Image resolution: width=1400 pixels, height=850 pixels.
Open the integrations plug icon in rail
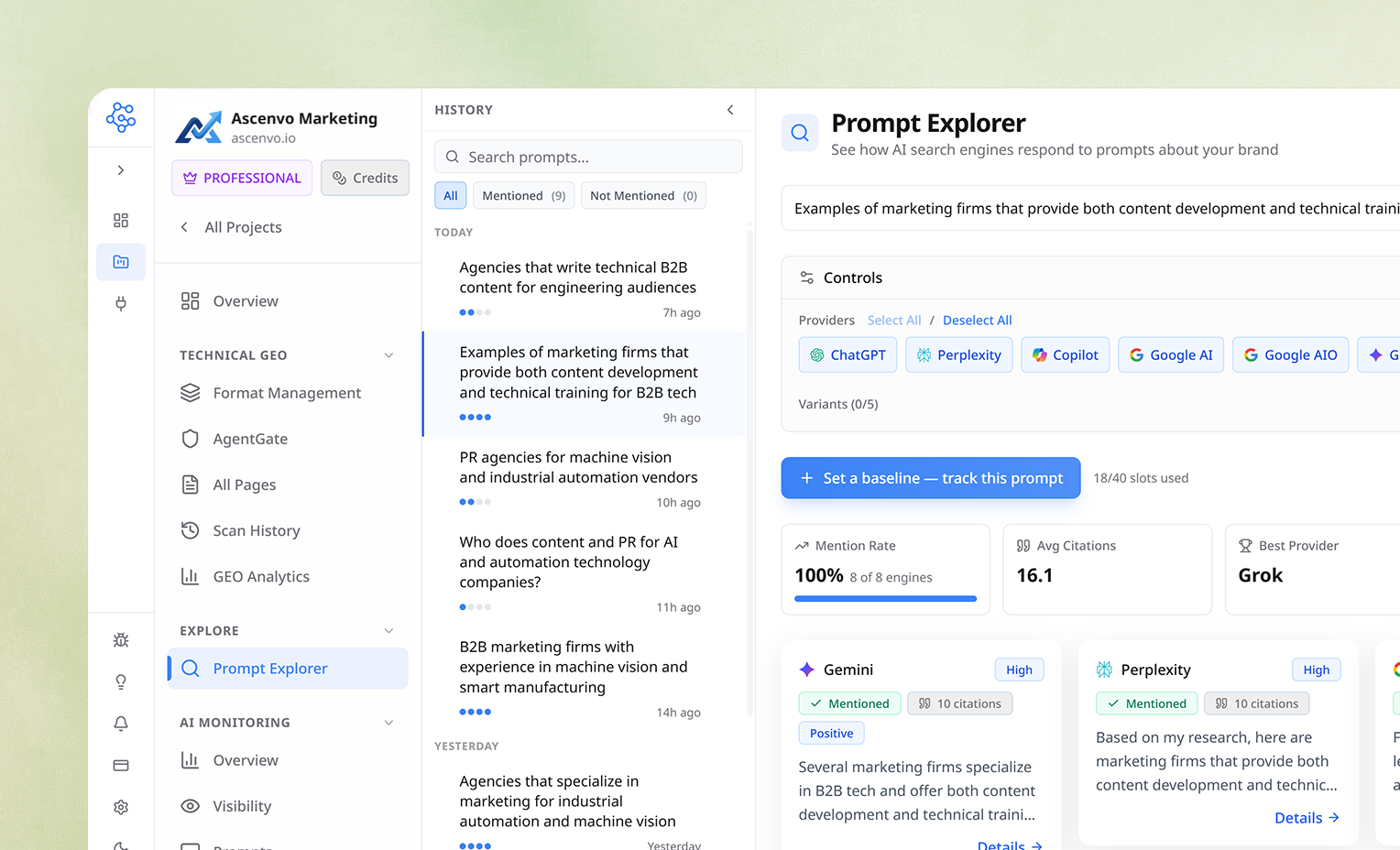click(x=121, y=304)
